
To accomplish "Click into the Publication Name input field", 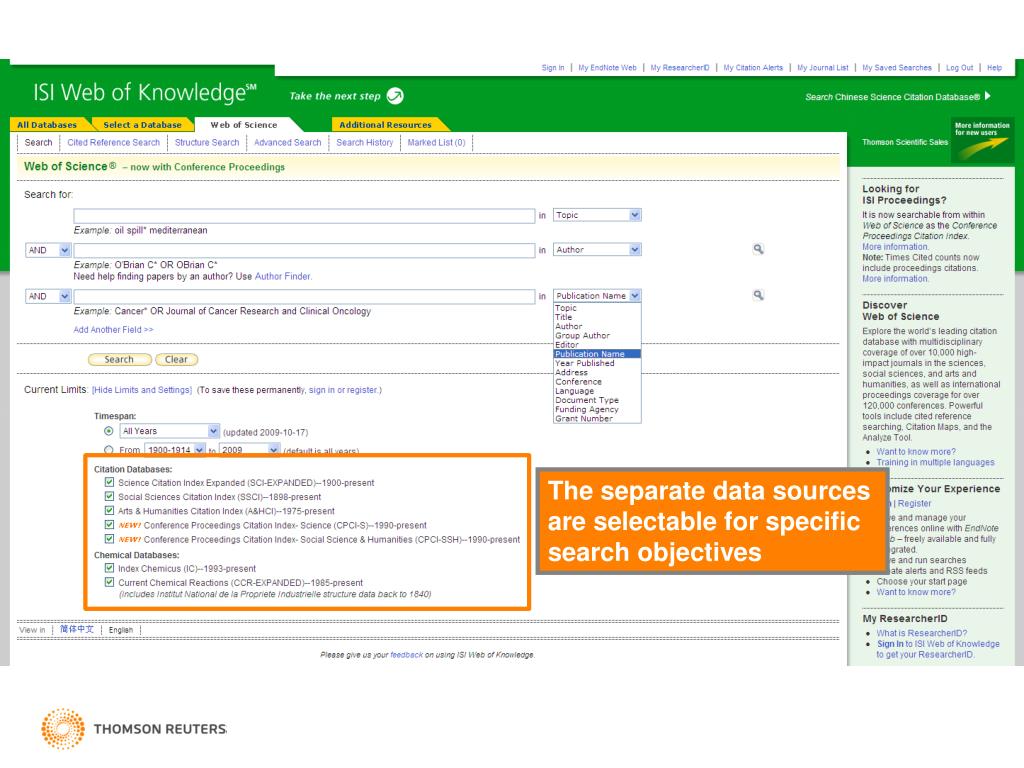I will coord(304,296).
